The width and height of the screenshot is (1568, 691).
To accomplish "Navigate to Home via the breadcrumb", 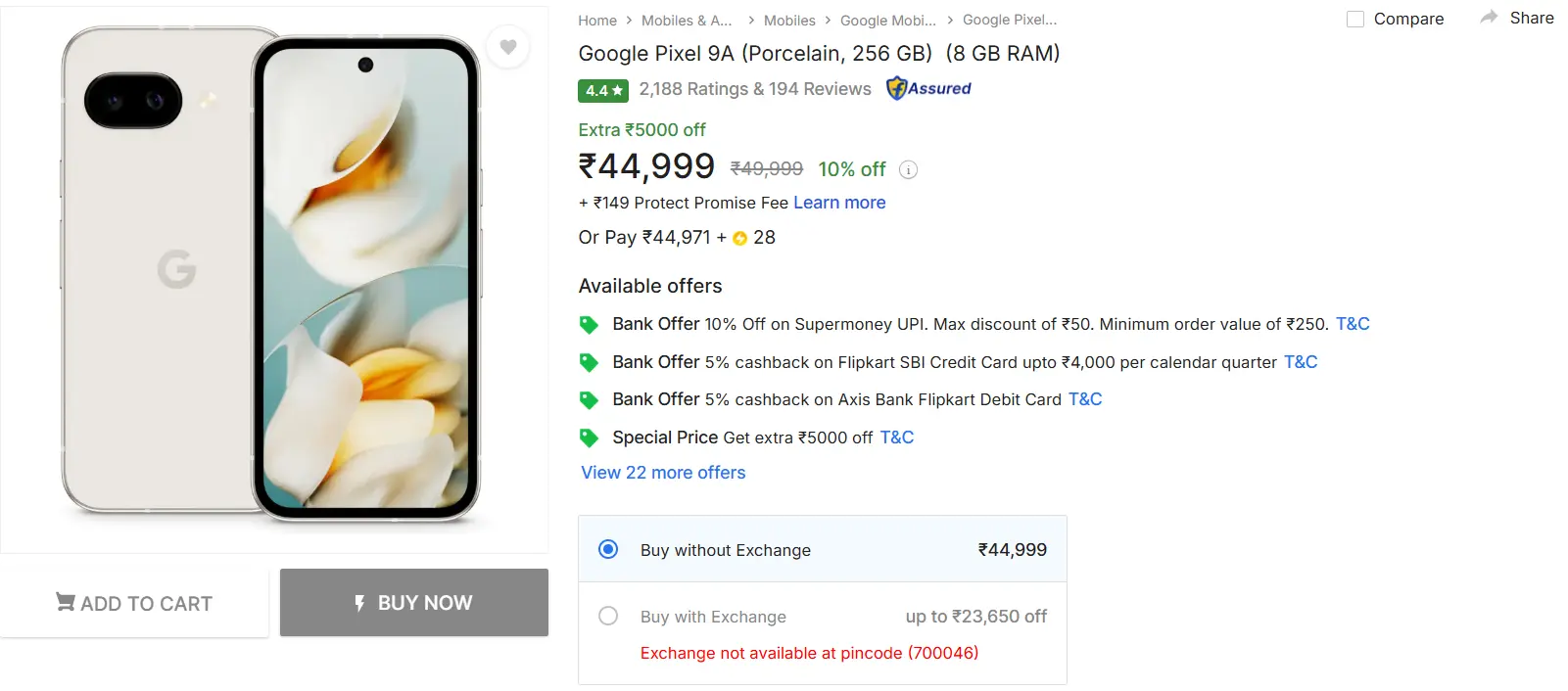I will (597, 20).
